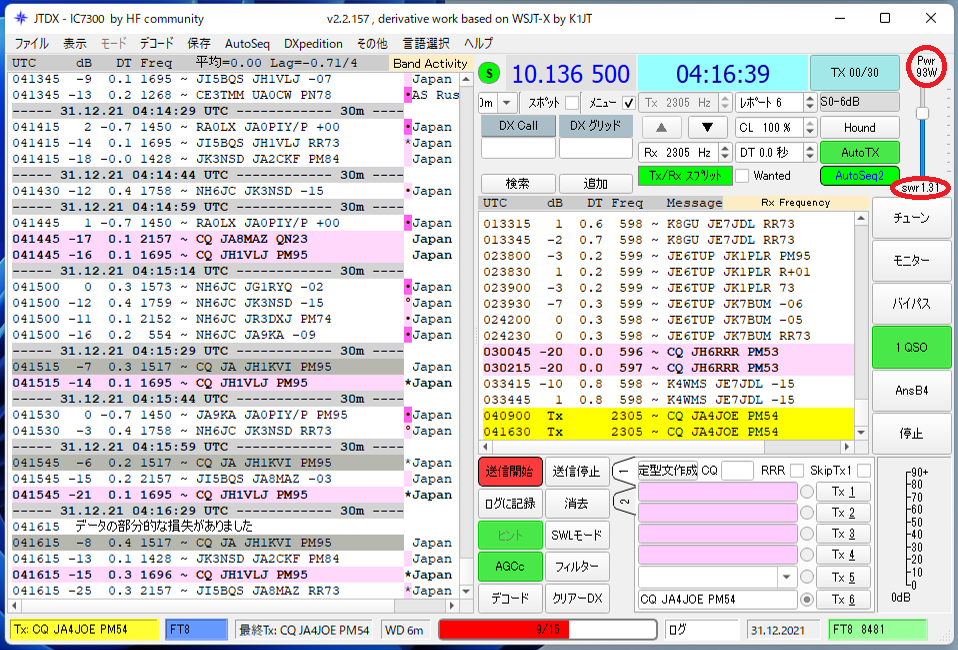Open the band selector dropdown arrow

coord(508,103)
